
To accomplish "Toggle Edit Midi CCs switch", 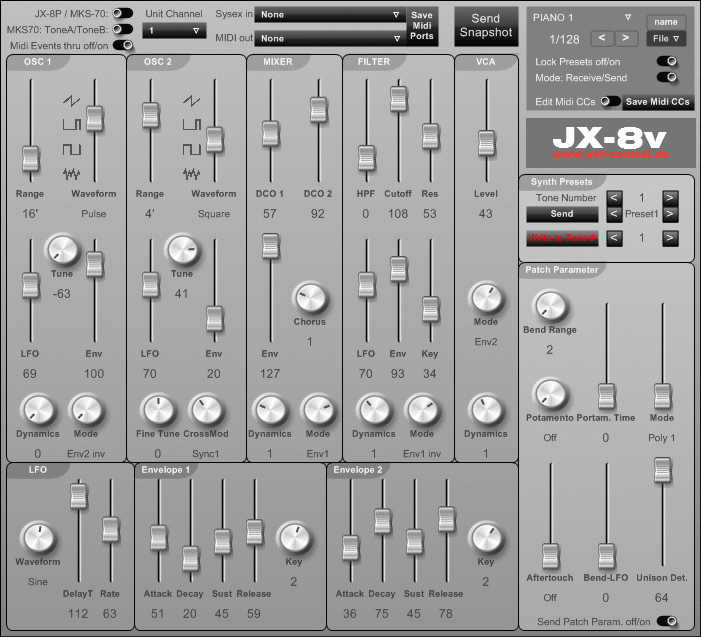I will tap(610, 101).
